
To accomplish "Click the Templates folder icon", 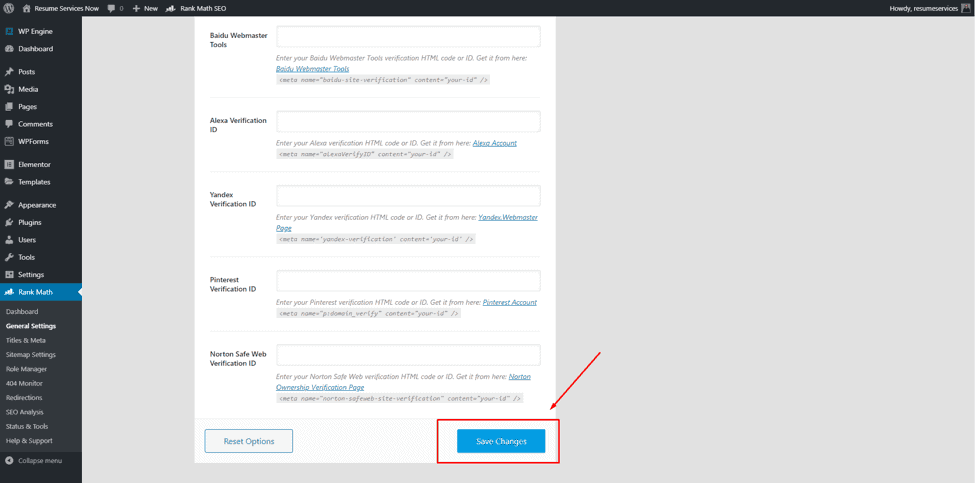I will coord(9,182).
